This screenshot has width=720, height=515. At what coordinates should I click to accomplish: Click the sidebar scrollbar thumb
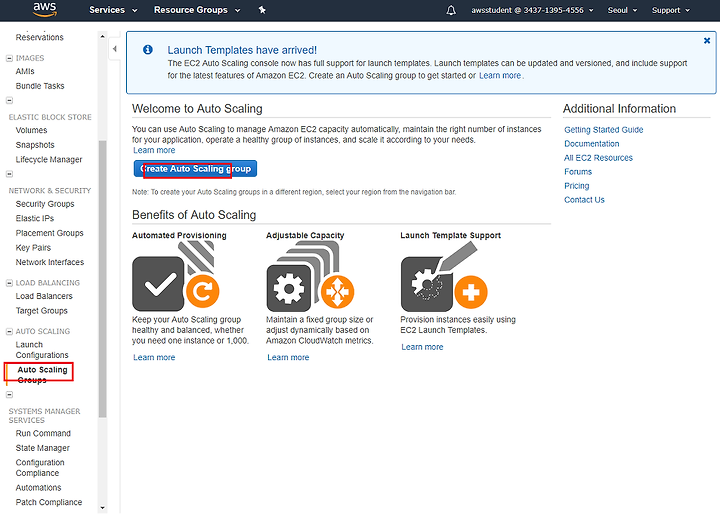[102, 279]
